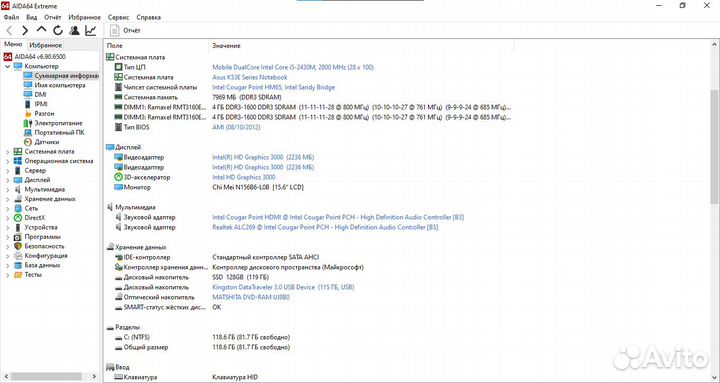
Task: Open the Файл menu
Action: 11,17
